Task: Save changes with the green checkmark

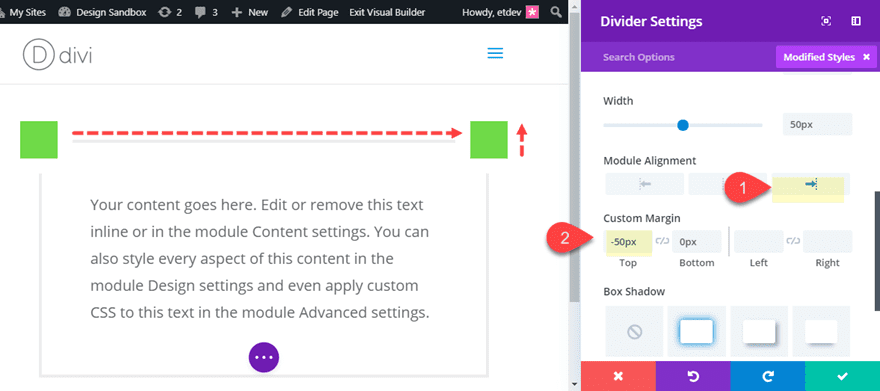Action: pos(842,376)
